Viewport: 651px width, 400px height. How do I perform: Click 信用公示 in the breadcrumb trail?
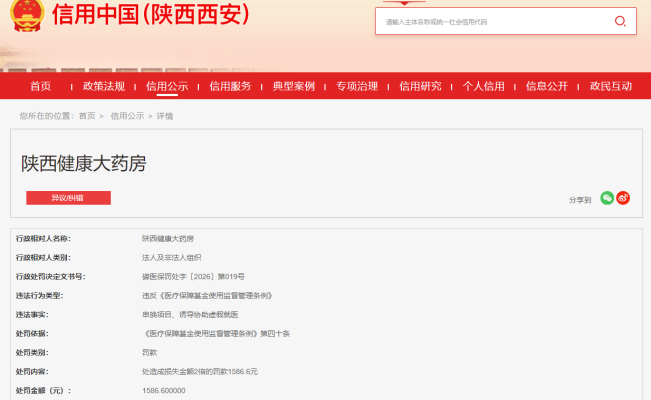click(x=127, y=116)
